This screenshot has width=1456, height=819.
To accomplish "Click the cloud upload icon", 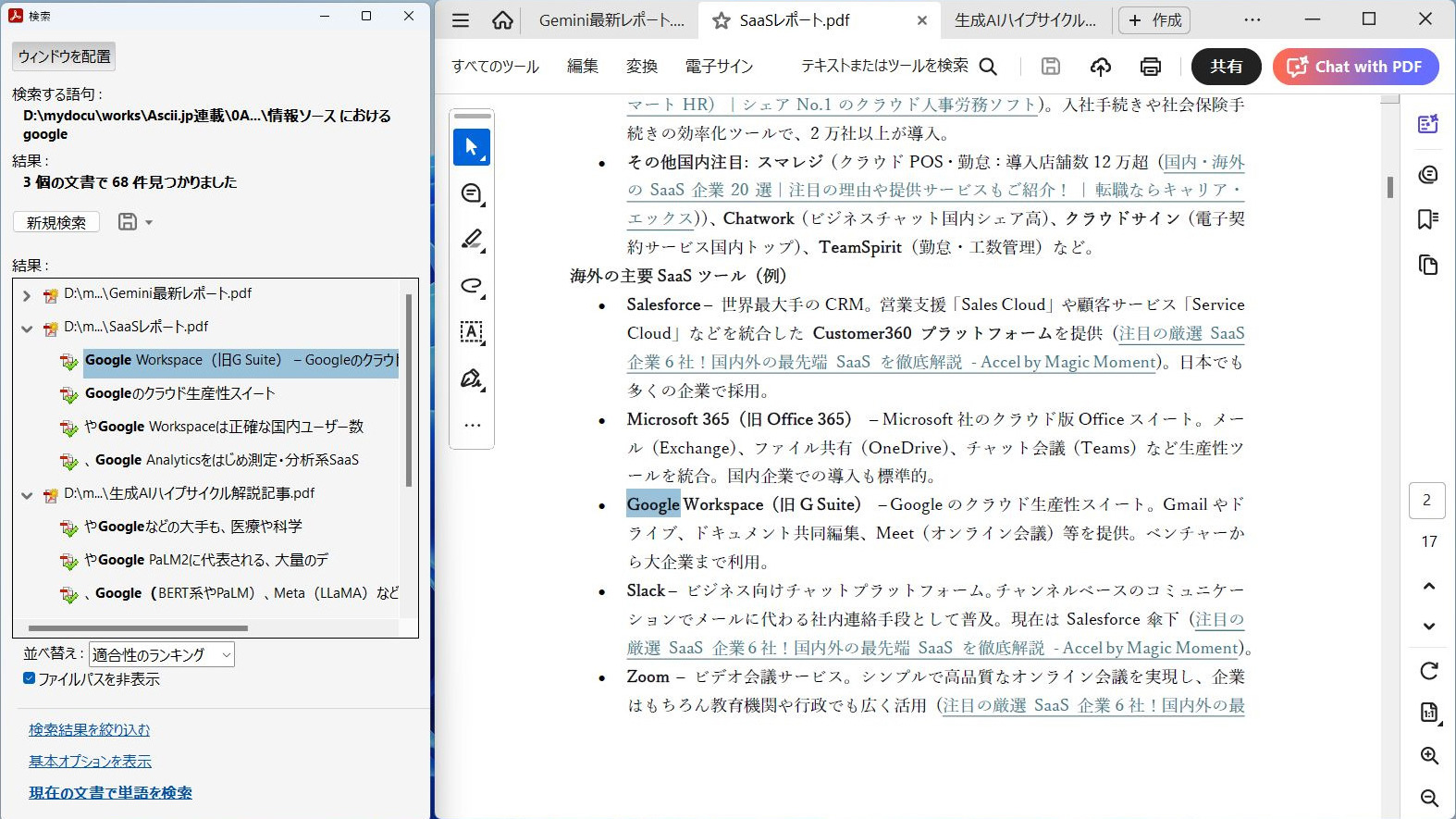I will click(x=1100, y=67).
